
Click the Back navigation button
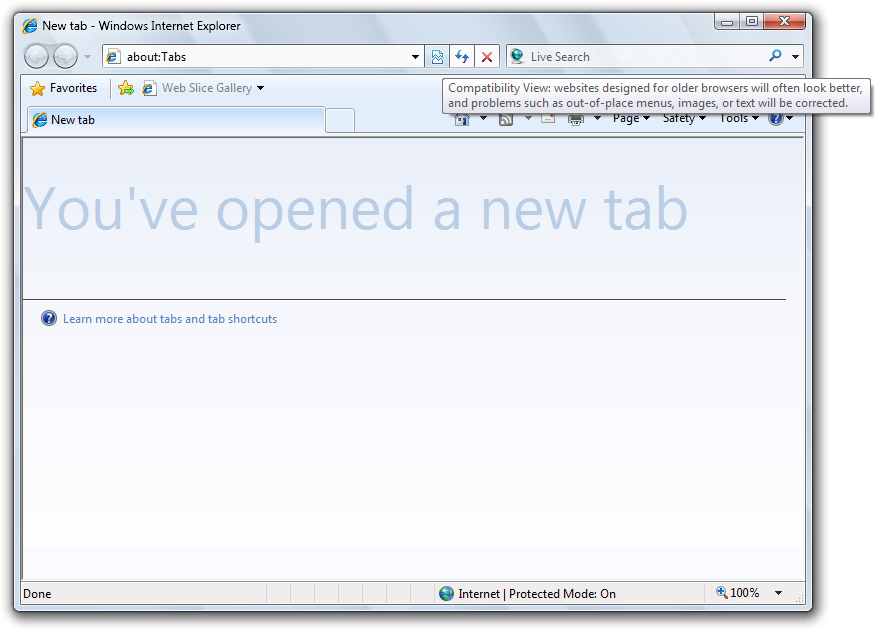coord(36,56)
